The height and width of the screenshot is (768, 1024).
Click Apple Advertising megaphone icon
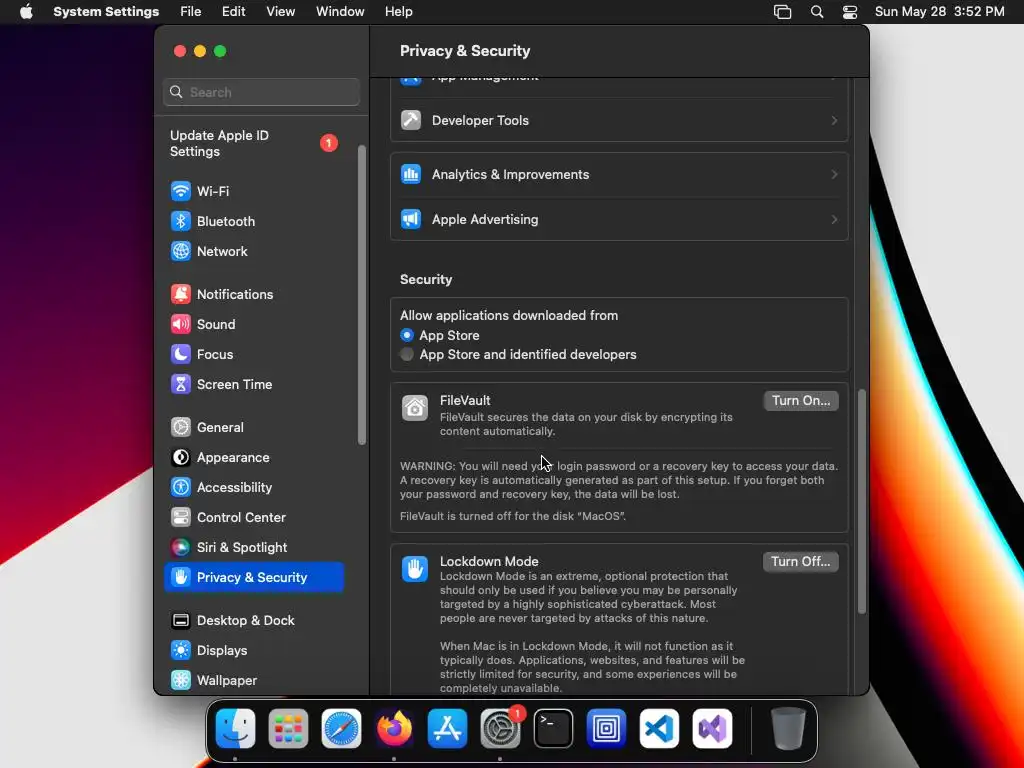point(411,219)
